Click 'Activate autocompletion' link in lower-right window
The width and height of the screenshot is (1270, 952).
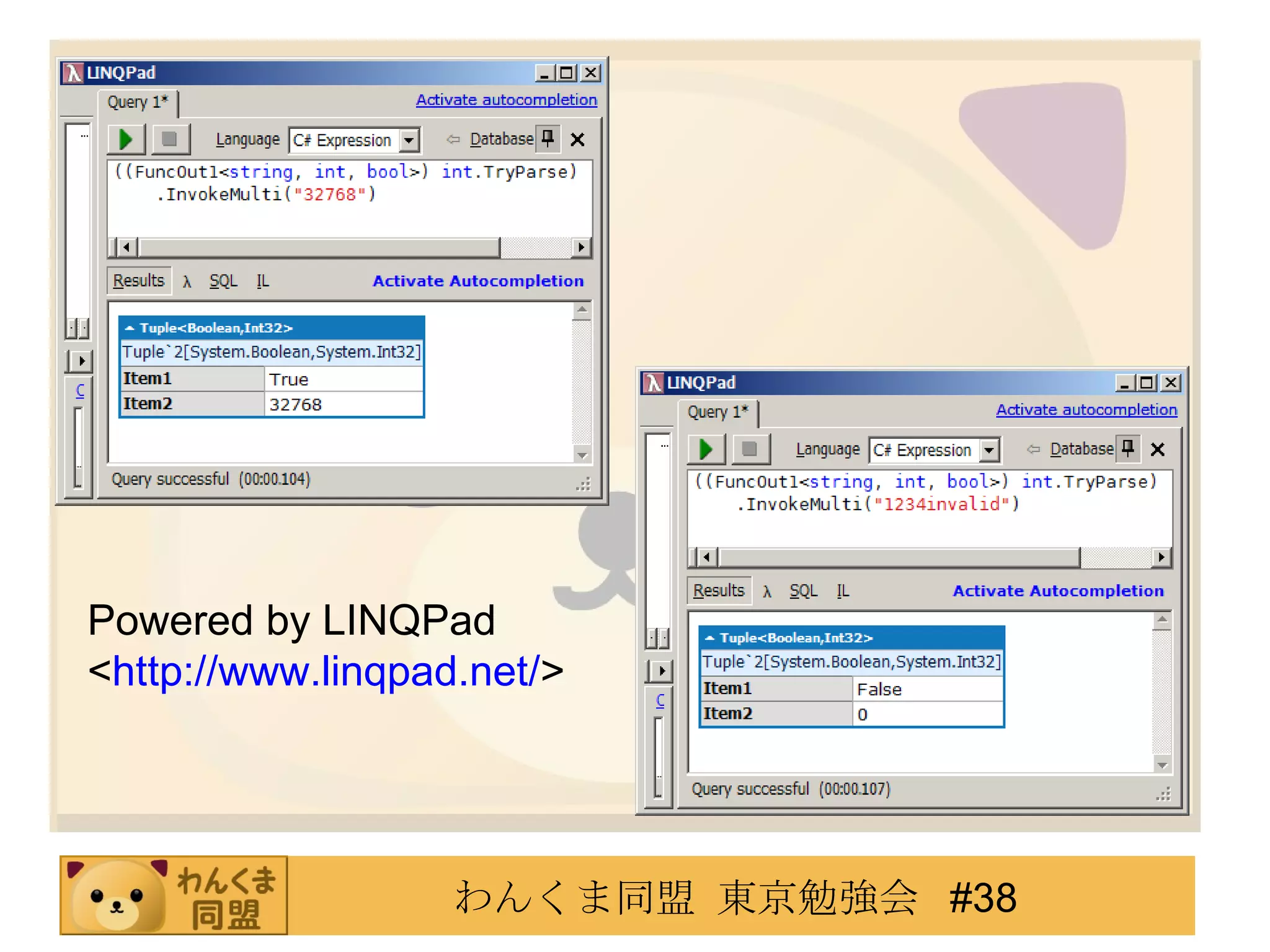(x=1086, y=410)
